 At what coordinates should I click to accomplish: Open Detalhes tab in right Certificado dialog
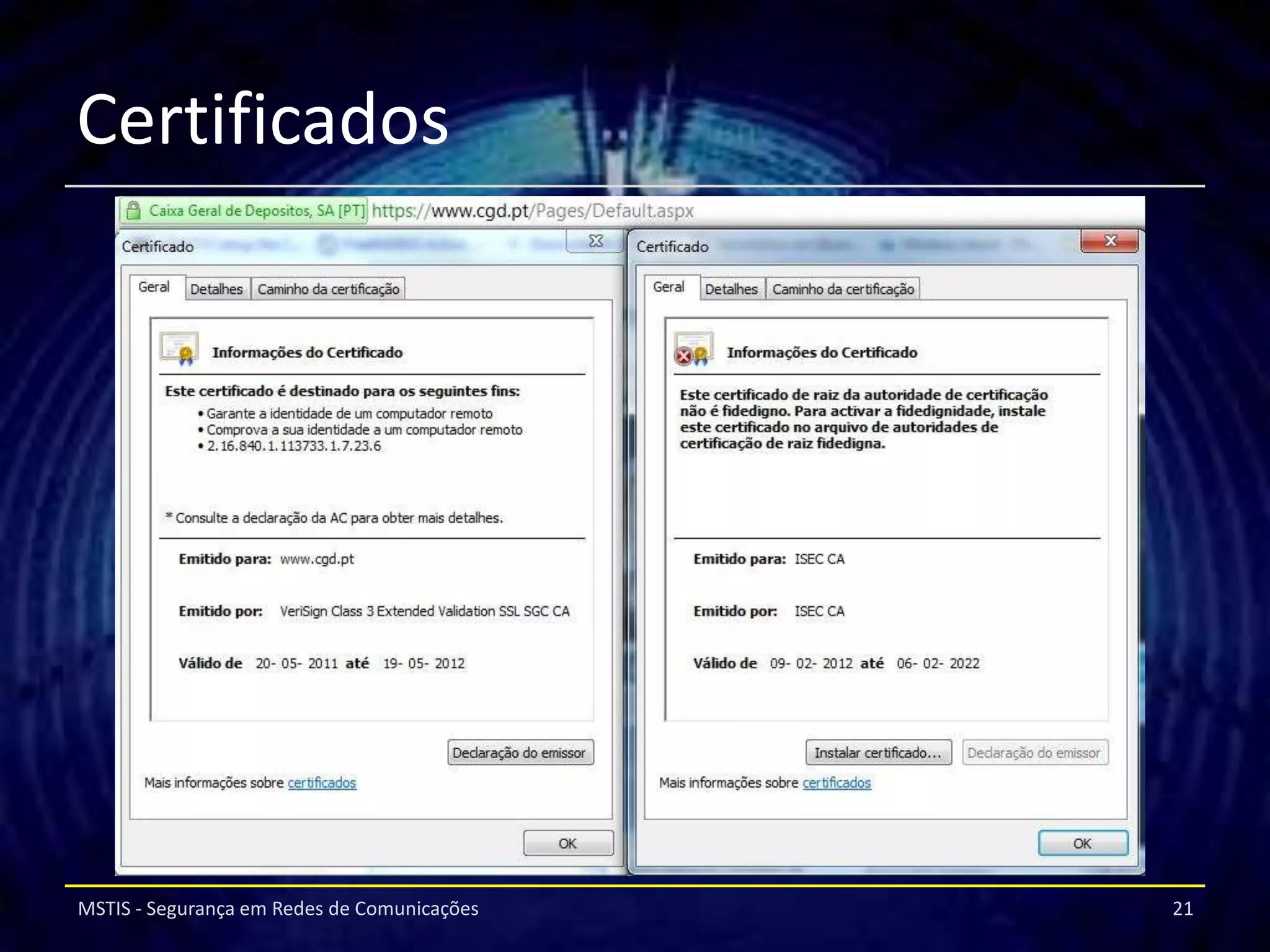click(731, 289)
